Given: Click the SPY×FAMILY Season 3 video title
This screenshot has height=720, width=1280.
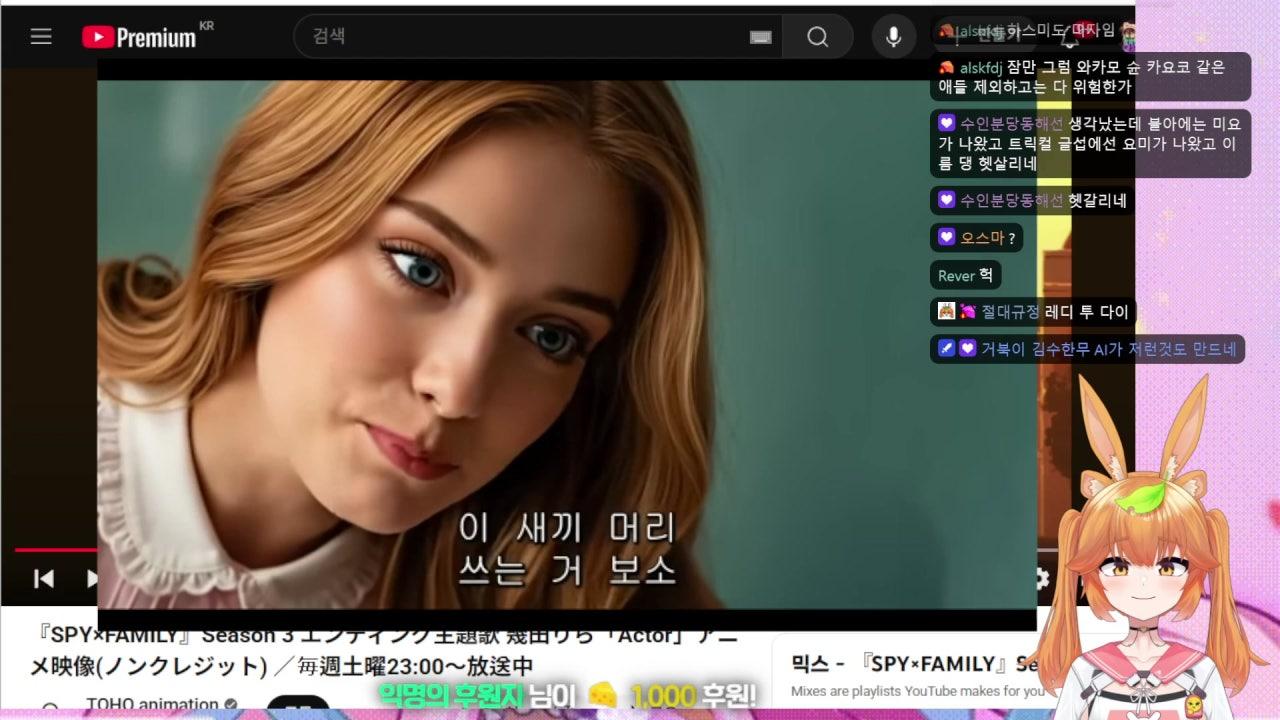Looking at the screenshot, I should [380, 651].
